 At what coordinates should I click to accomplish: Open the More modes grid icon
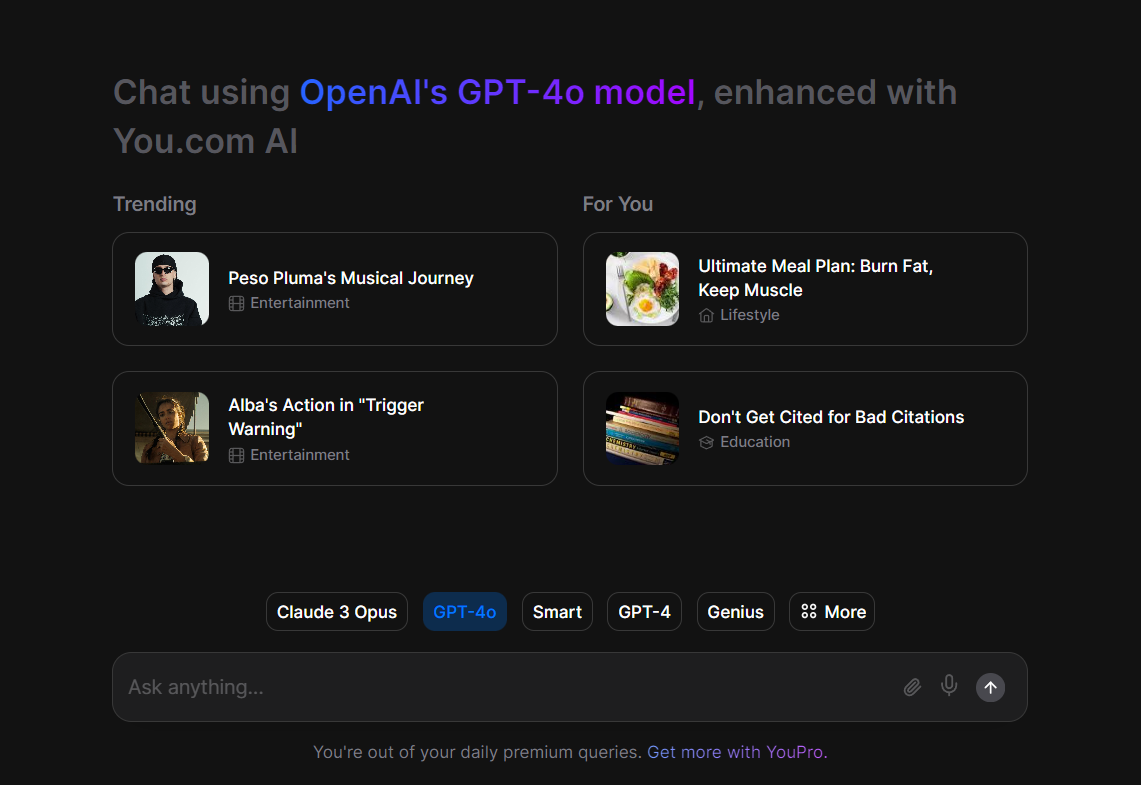point(808,612)
